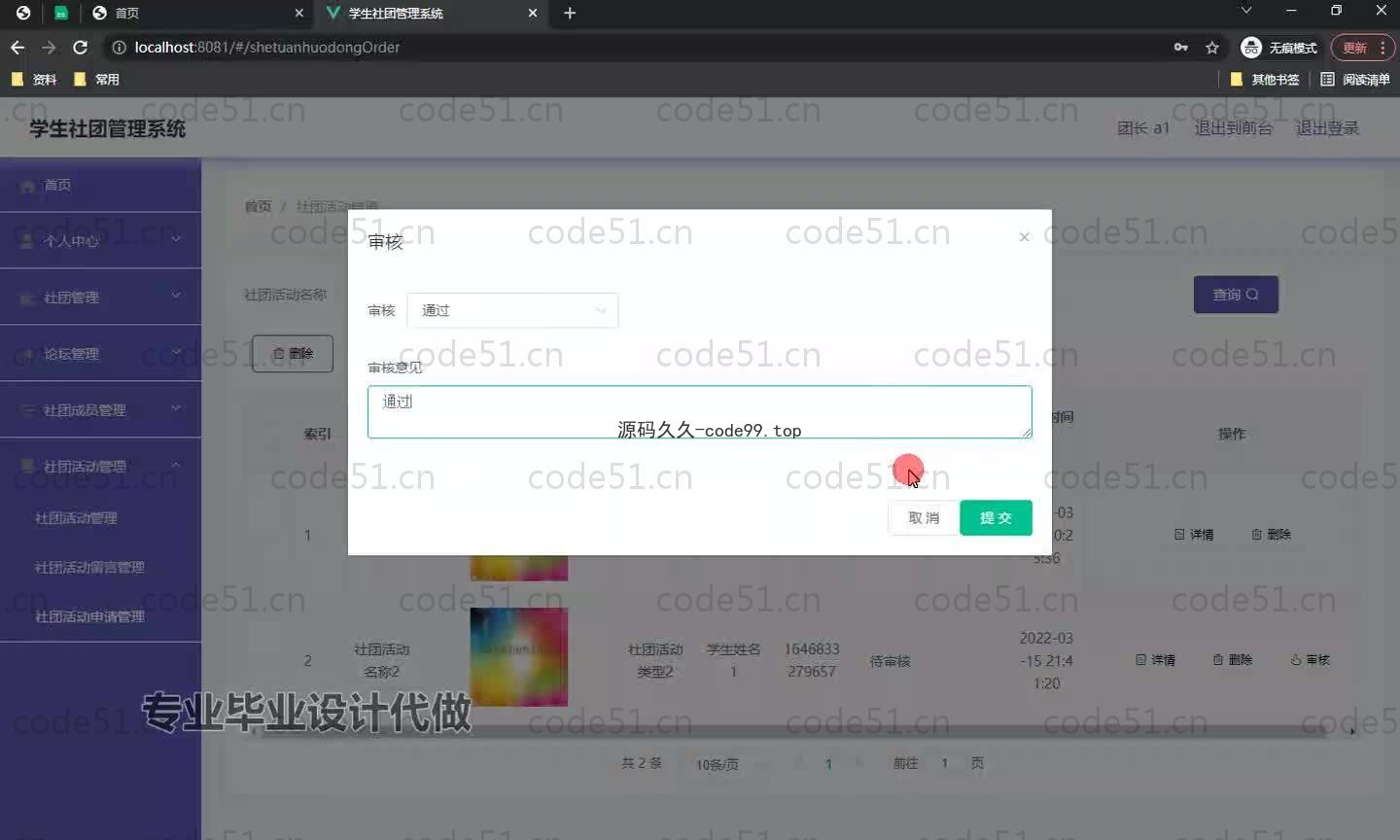Open the password key icon in address bar
This screenshot has width=1400, height=840.
(1181, 47)
